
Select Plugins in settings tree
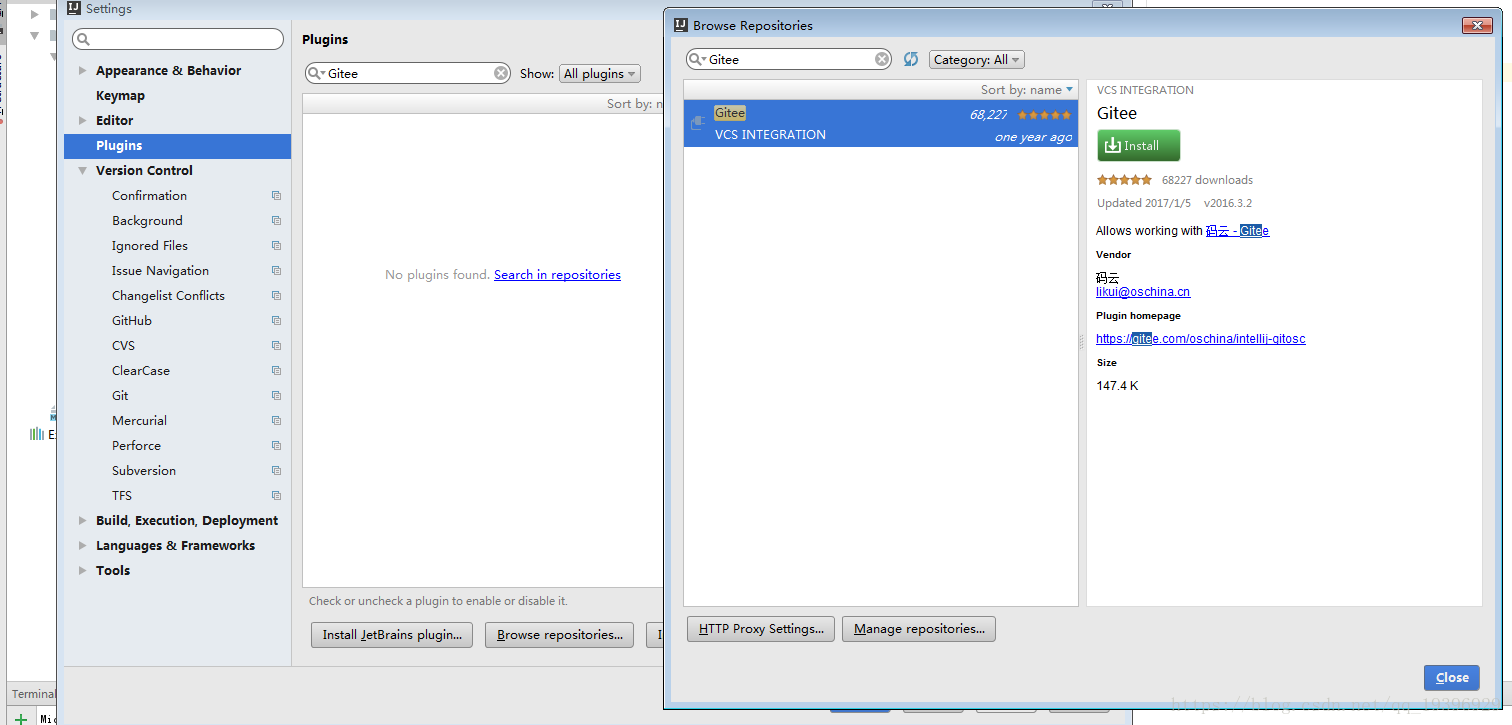click(x=177, y=146)
